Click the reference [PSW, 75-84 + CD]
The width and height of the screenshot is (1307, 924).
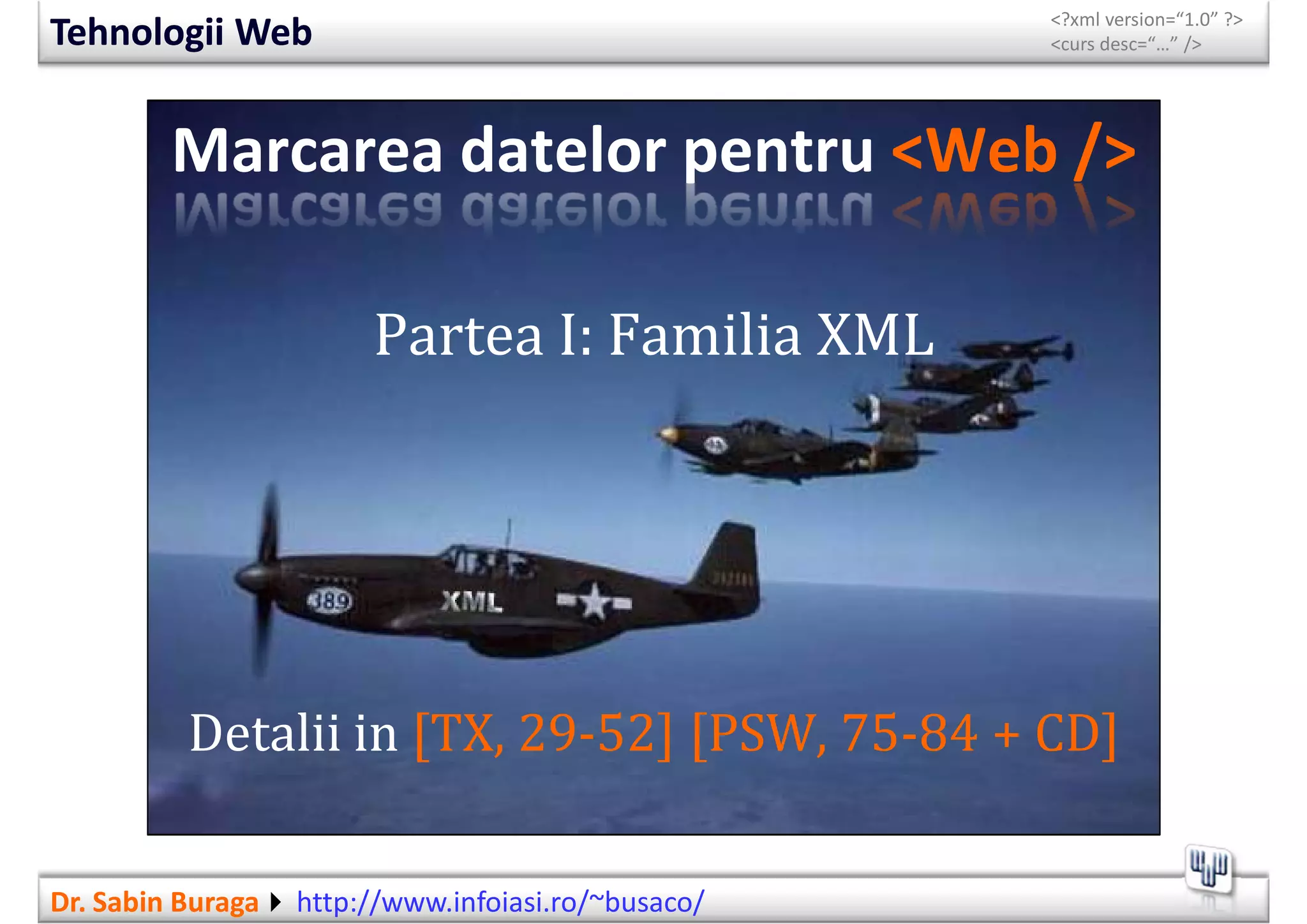pyautogui.click(x=904, y=734)
